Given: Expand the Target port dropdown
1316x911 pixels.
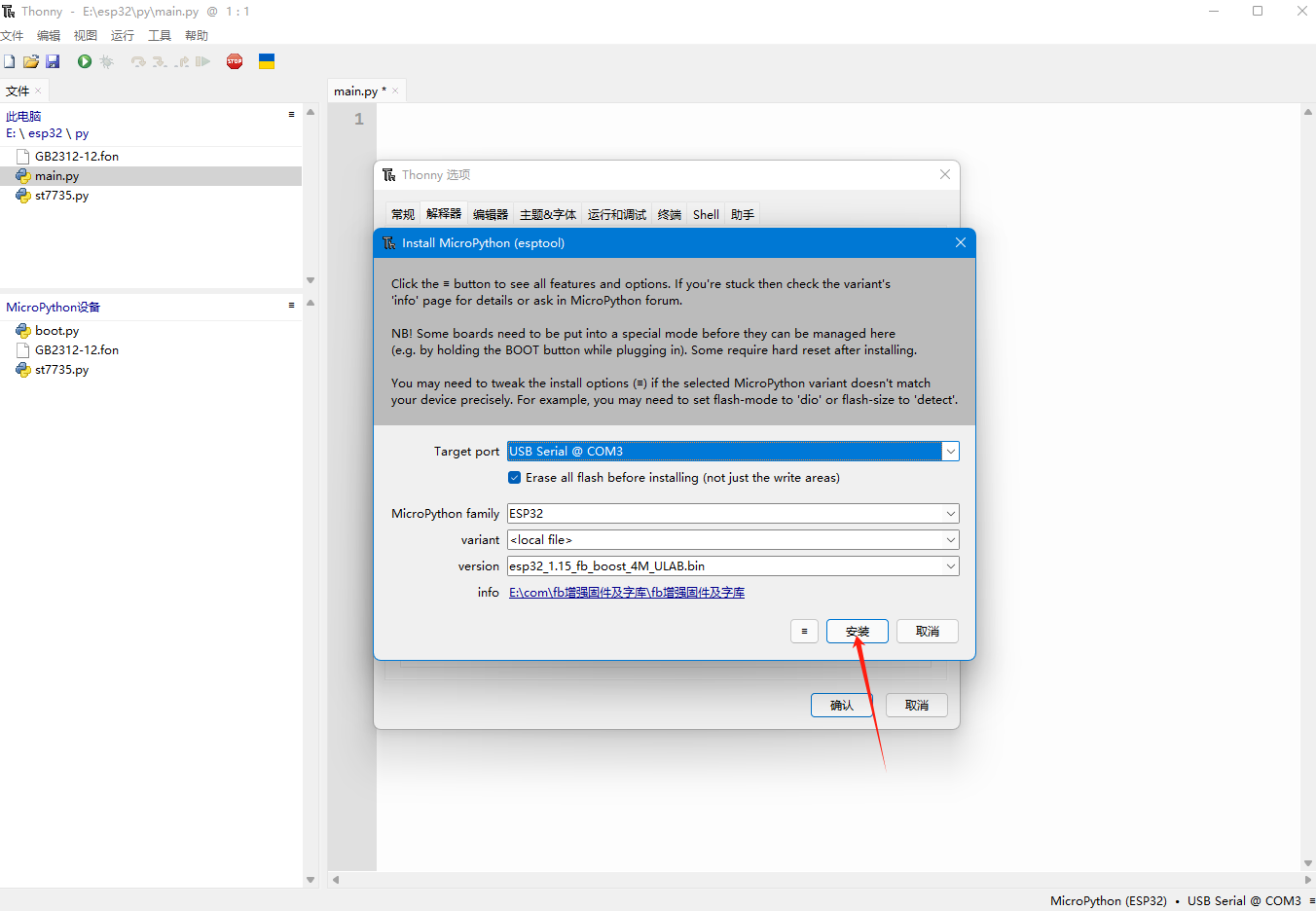Looking at the screenshot, I should [950, 452].
